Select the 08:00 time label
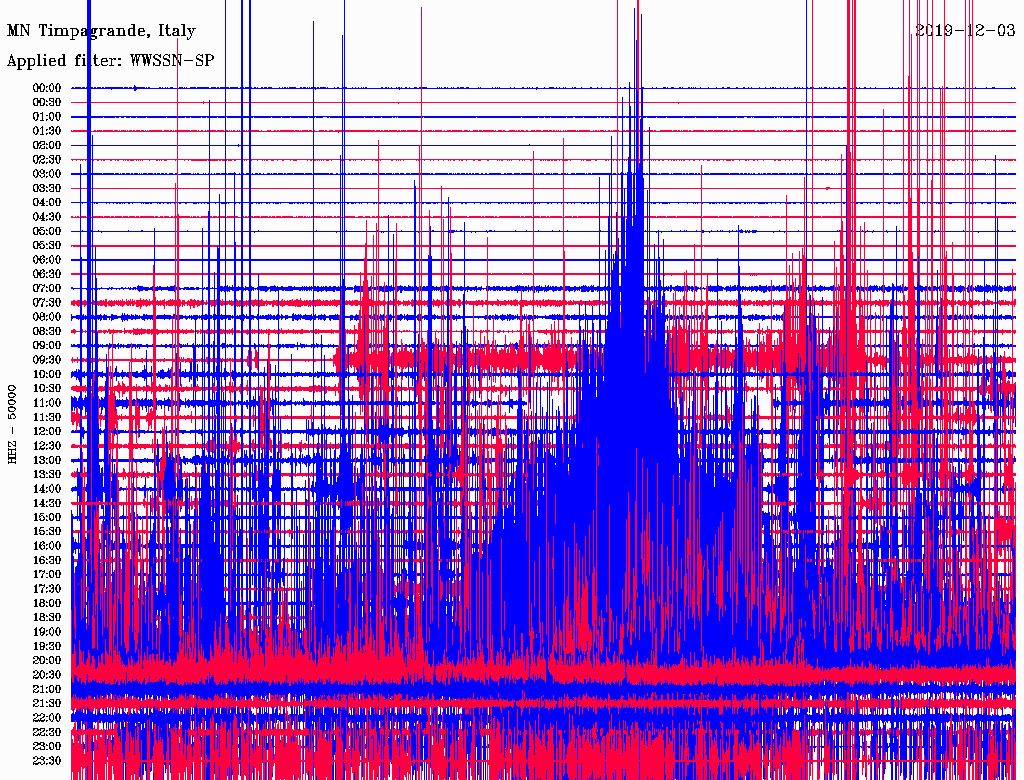This screenshot has height=780, width=1024. coord(47,317)
